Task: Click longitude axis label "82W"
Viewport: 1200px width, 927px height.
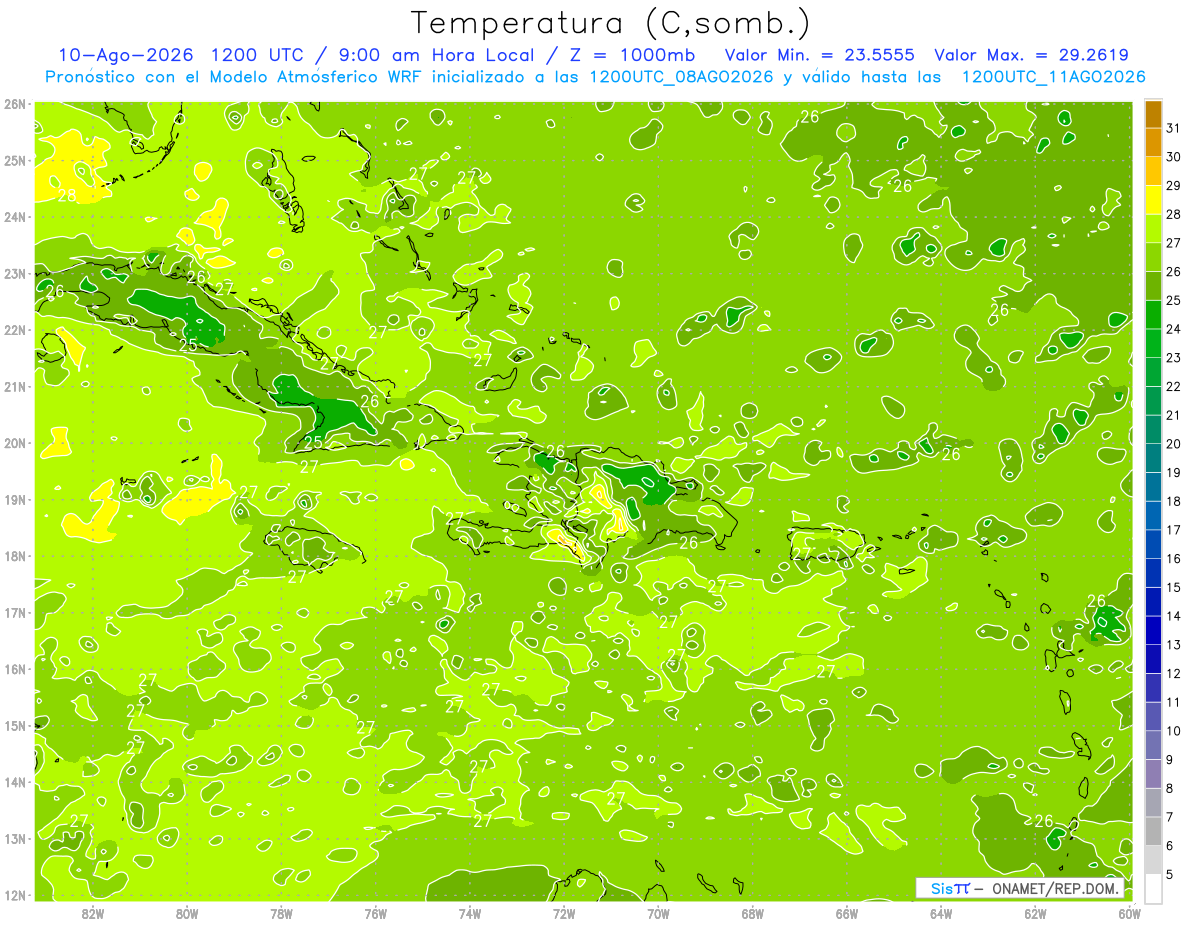Action: point(92,913)
